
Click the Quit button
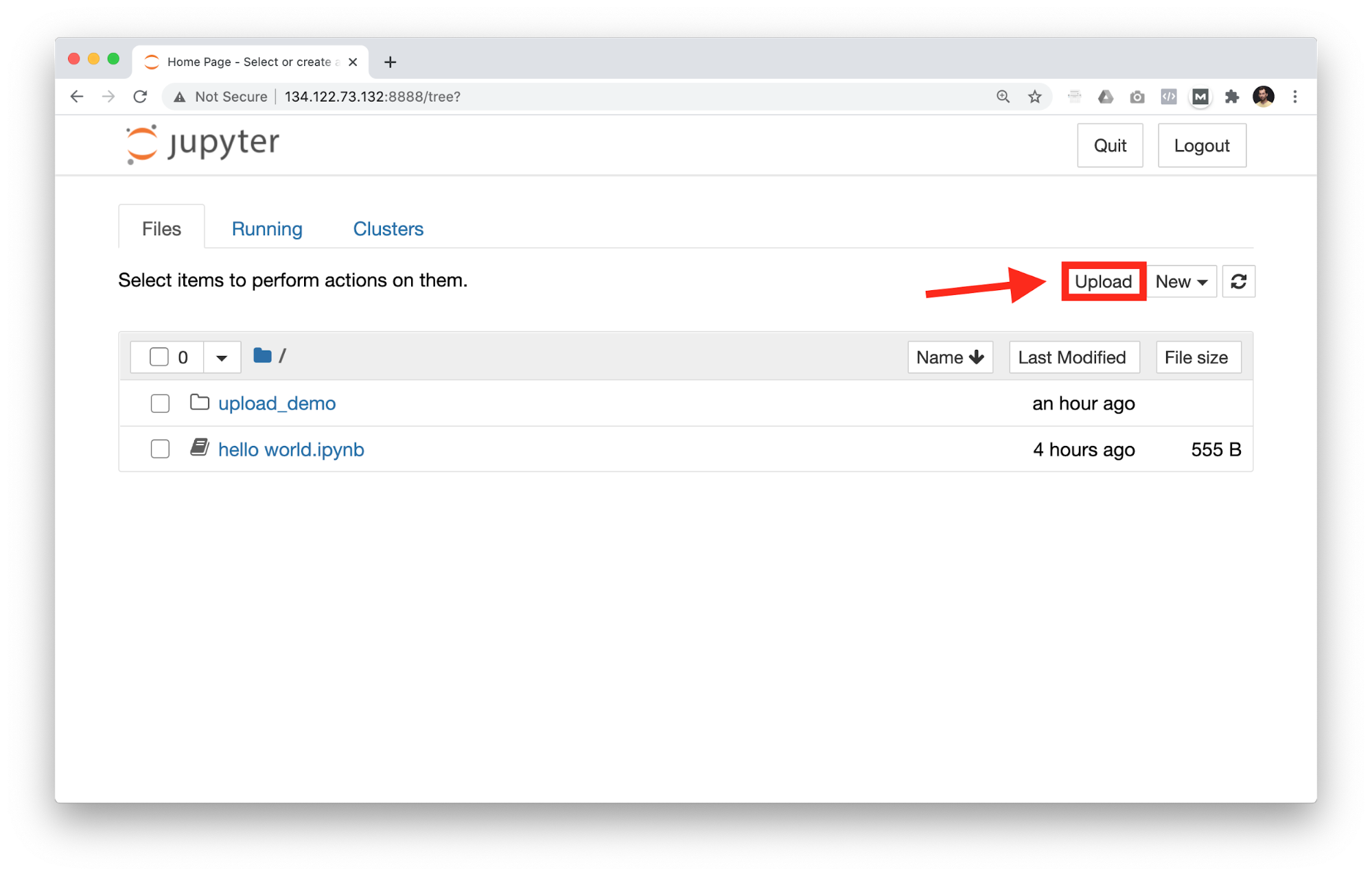[x=1110, y=145]
